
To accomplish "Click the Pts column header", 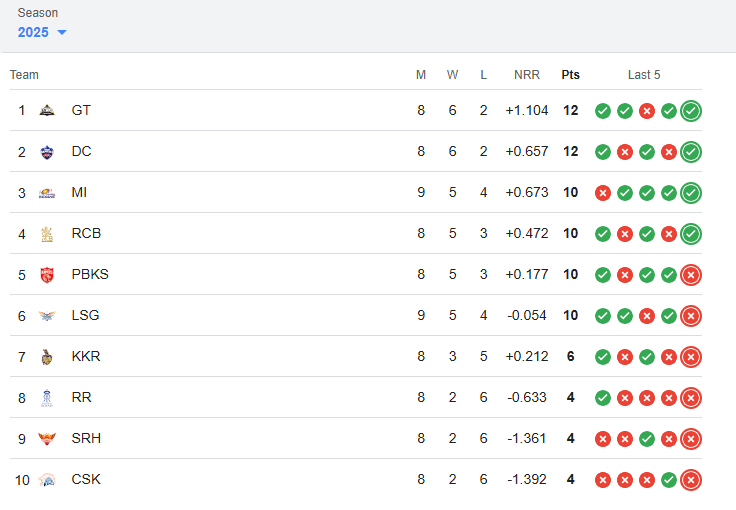I will click(570, 75).
